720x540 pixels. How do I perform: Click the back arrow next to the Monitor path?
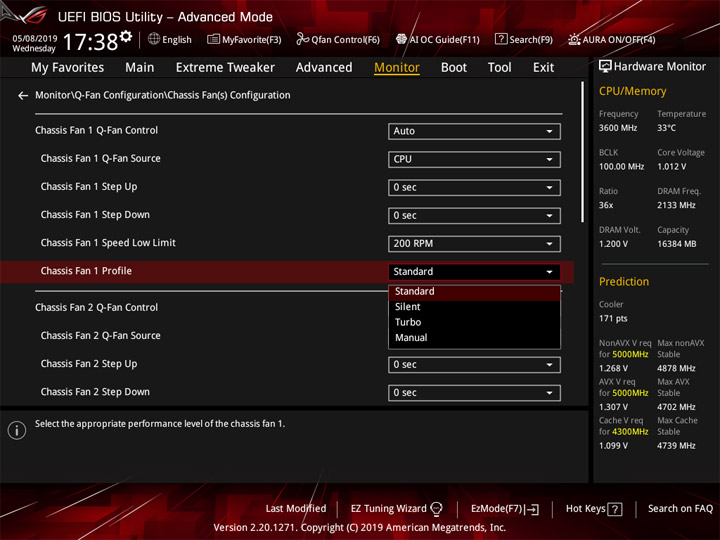[x=22, y=96]
